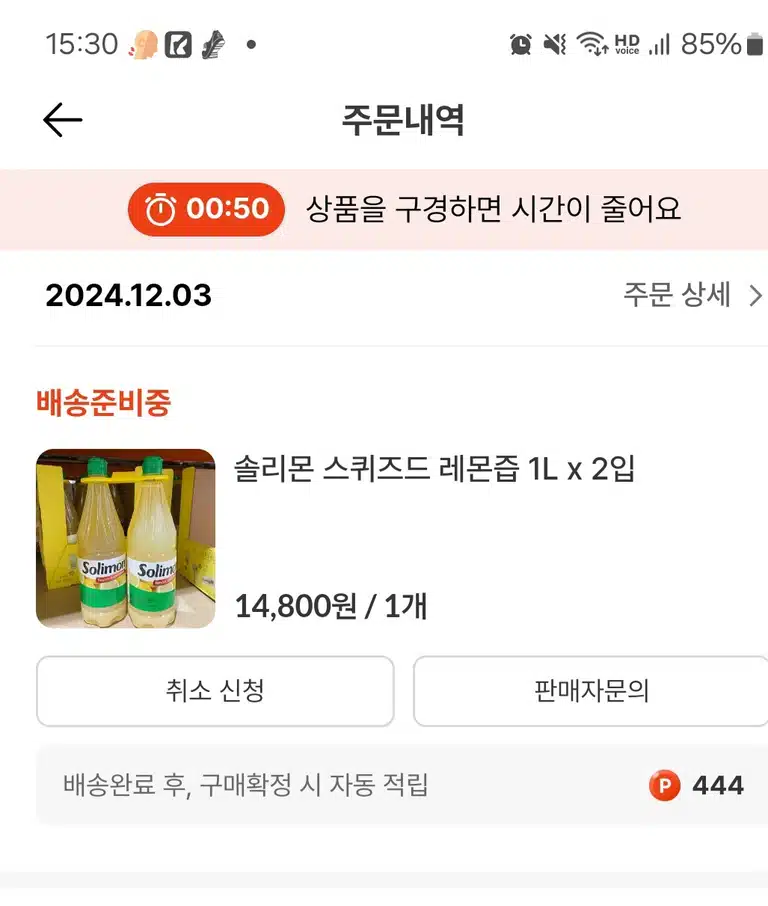Tap the 판매자문의 button
This screenshot has height=906, width=768.
tap(591, 691)
